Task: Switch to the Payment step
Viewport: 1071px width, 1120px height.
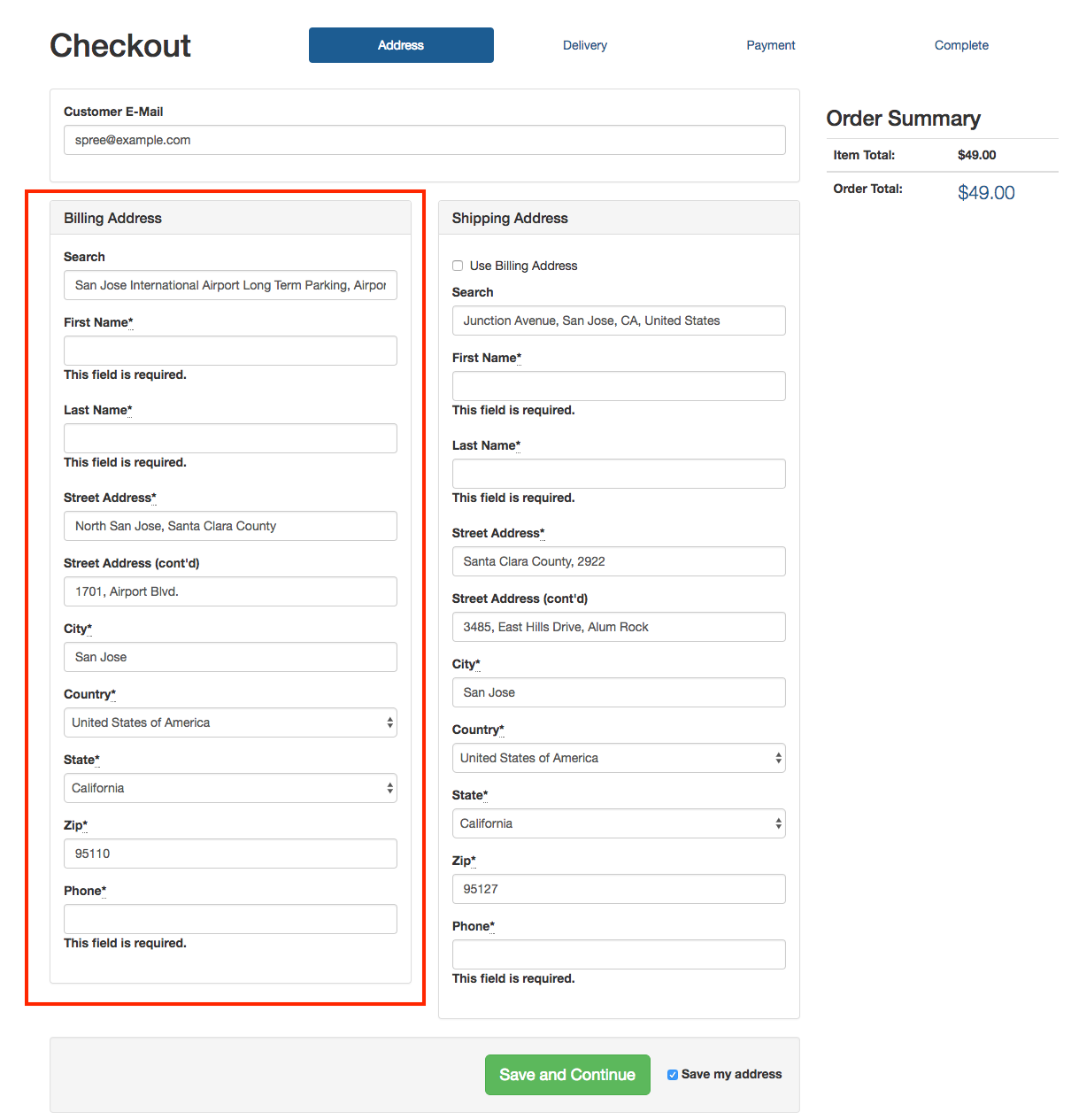Action: click(x=771, y=45)
